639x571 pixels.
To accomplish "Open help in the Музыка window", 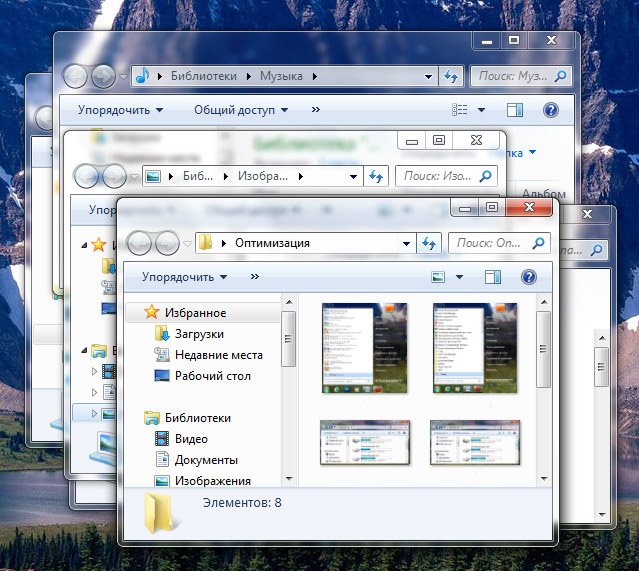I will (x=551, y=110).
